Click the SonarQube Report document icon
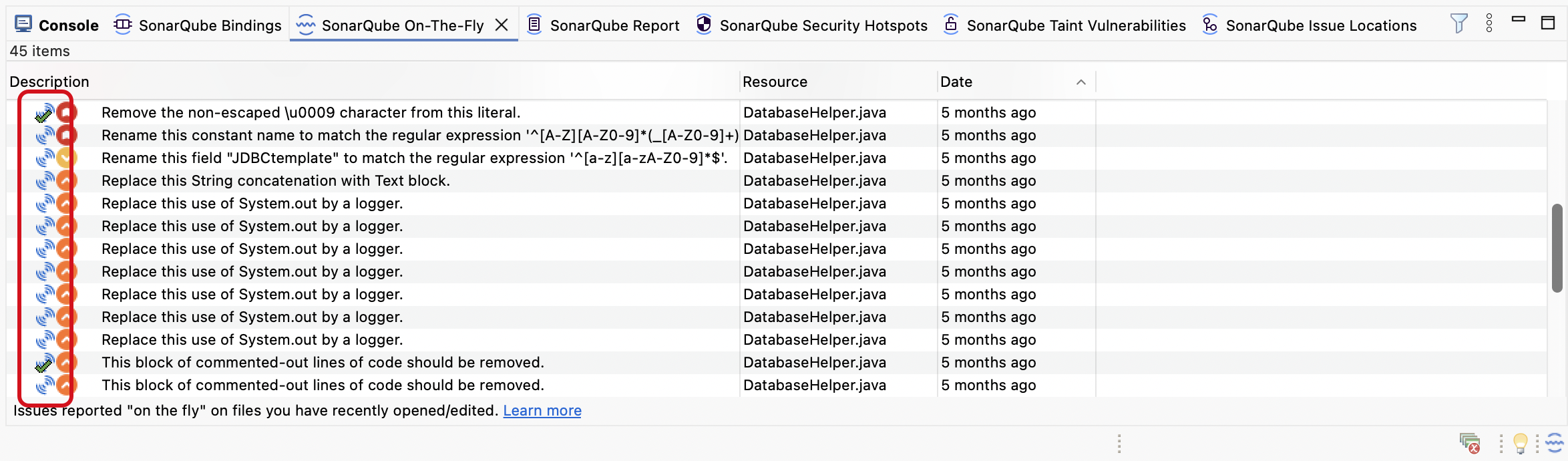The width and height of the screenshot is (1568, 461). (x=534, y=25)
